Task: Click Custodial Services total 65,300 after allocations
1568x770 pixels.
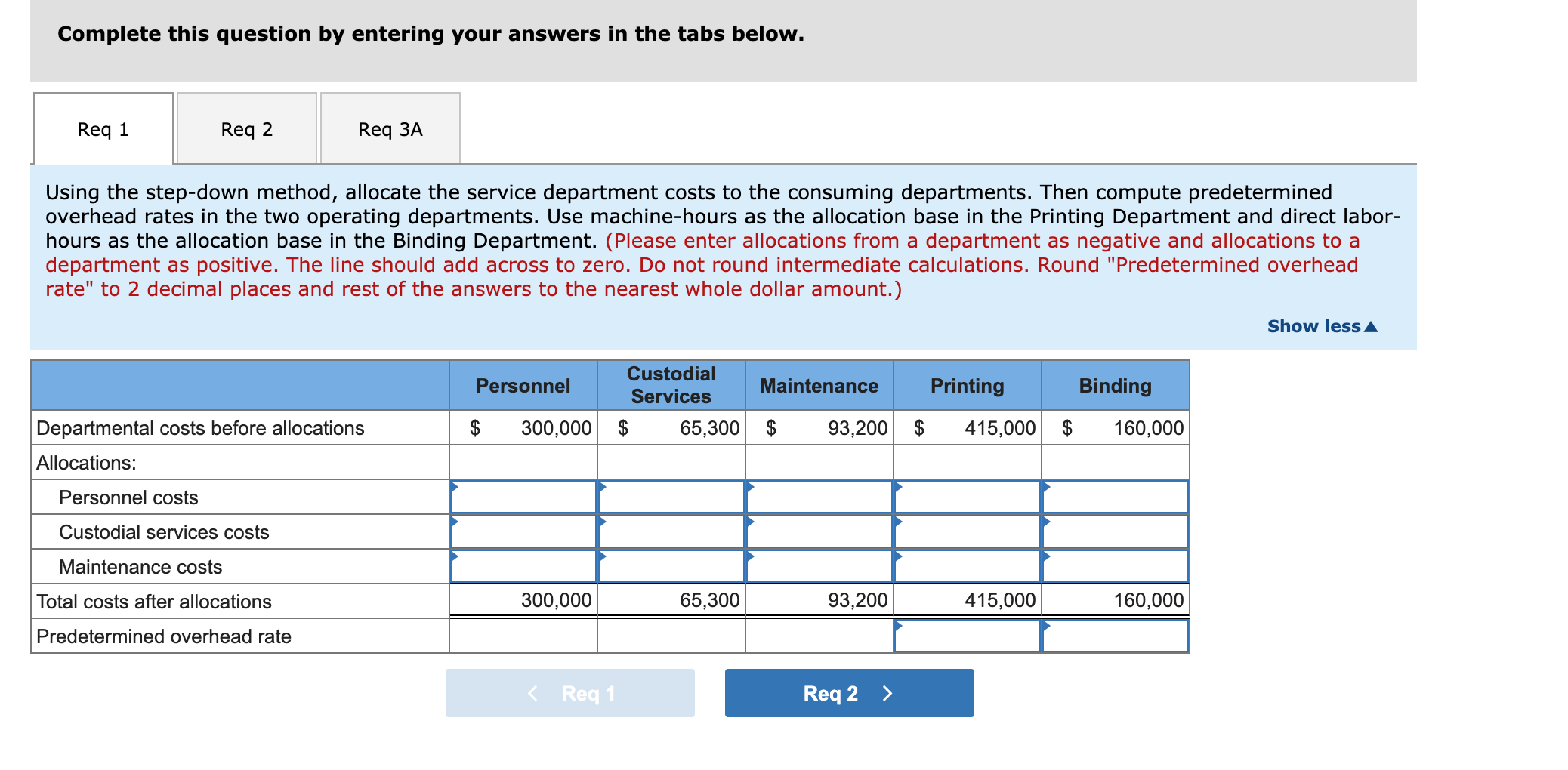Action: [709, 600]
